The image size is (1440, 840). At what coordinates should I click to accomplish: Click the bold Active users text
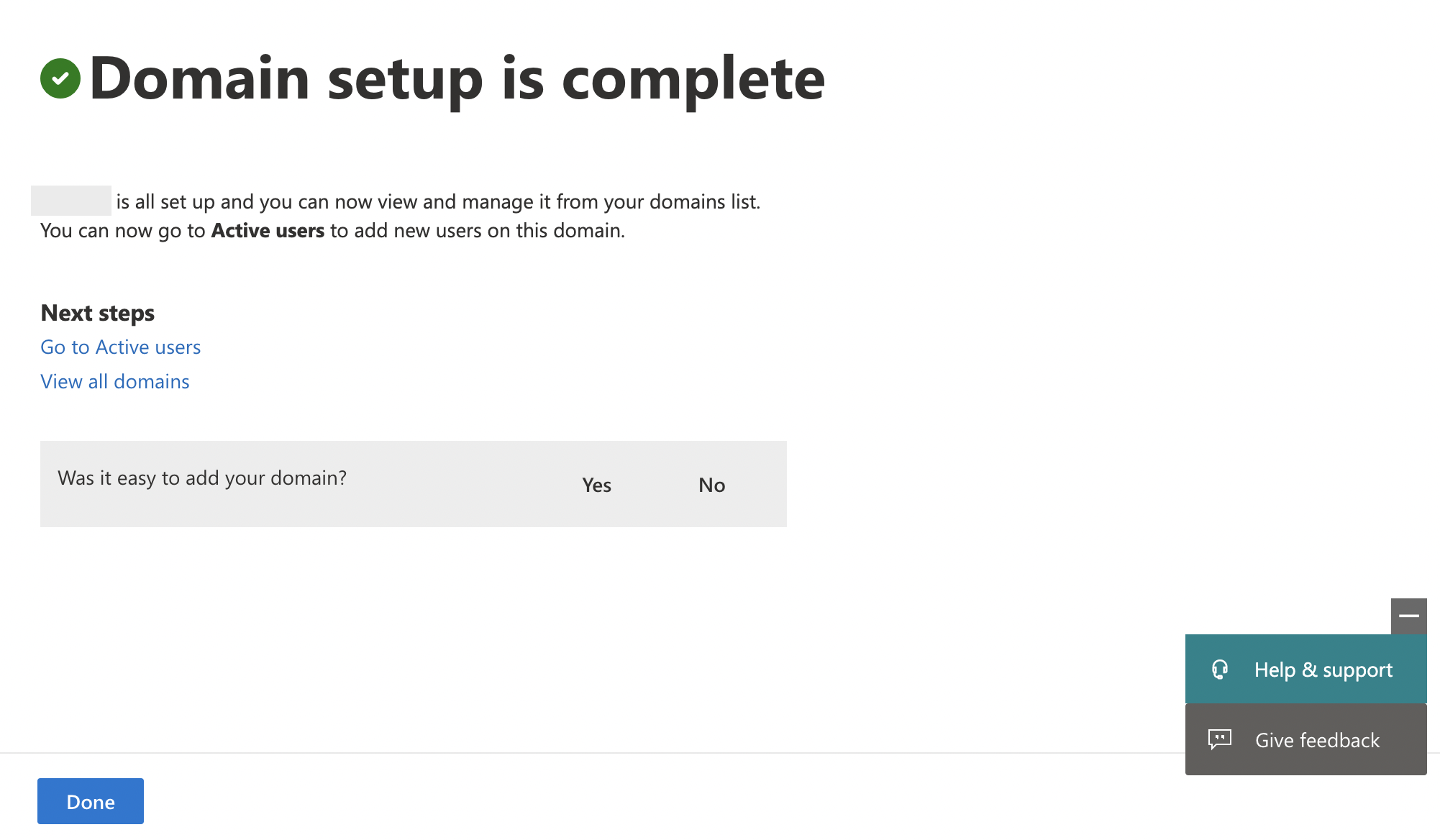pos(268,230)
